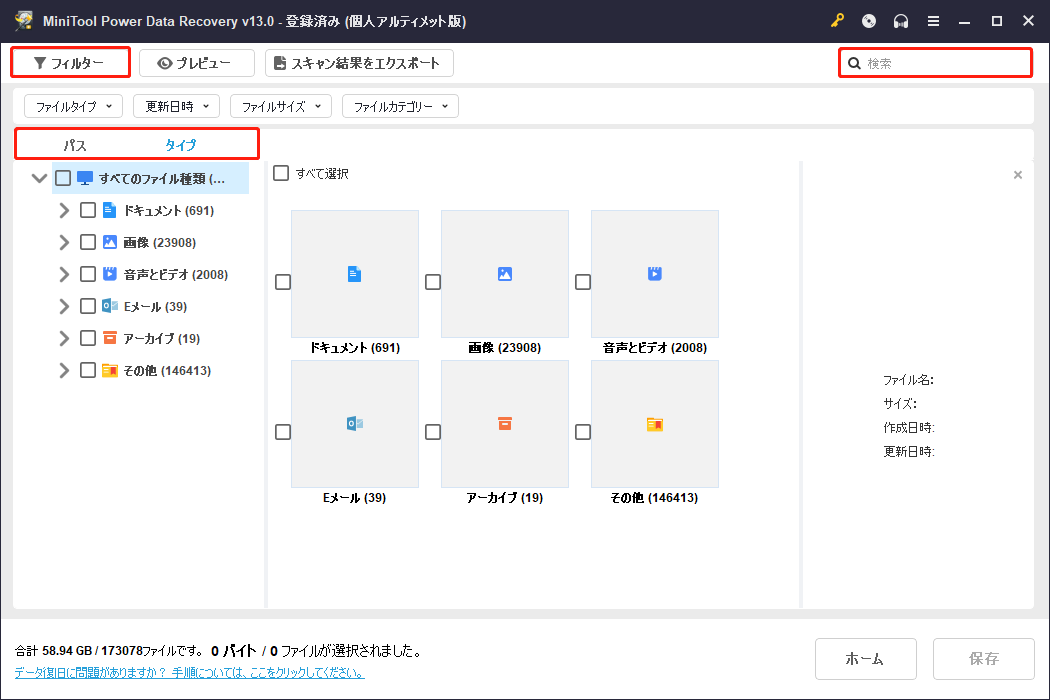Tick checkbox beside 音声とビデオ thumbnail
The width and height of the screenshot is (1050, 700).
[x=583, y=282]
